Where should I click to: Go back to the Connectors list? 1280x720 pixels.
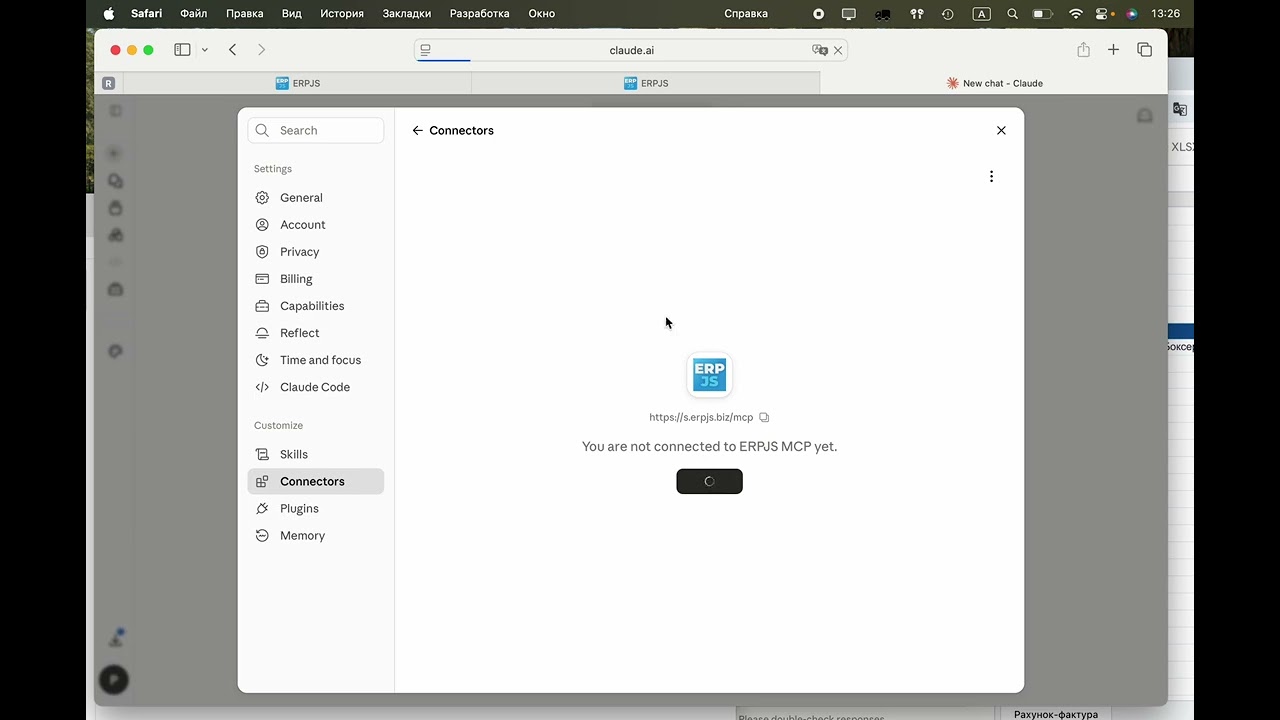click(x=418, y=130)
